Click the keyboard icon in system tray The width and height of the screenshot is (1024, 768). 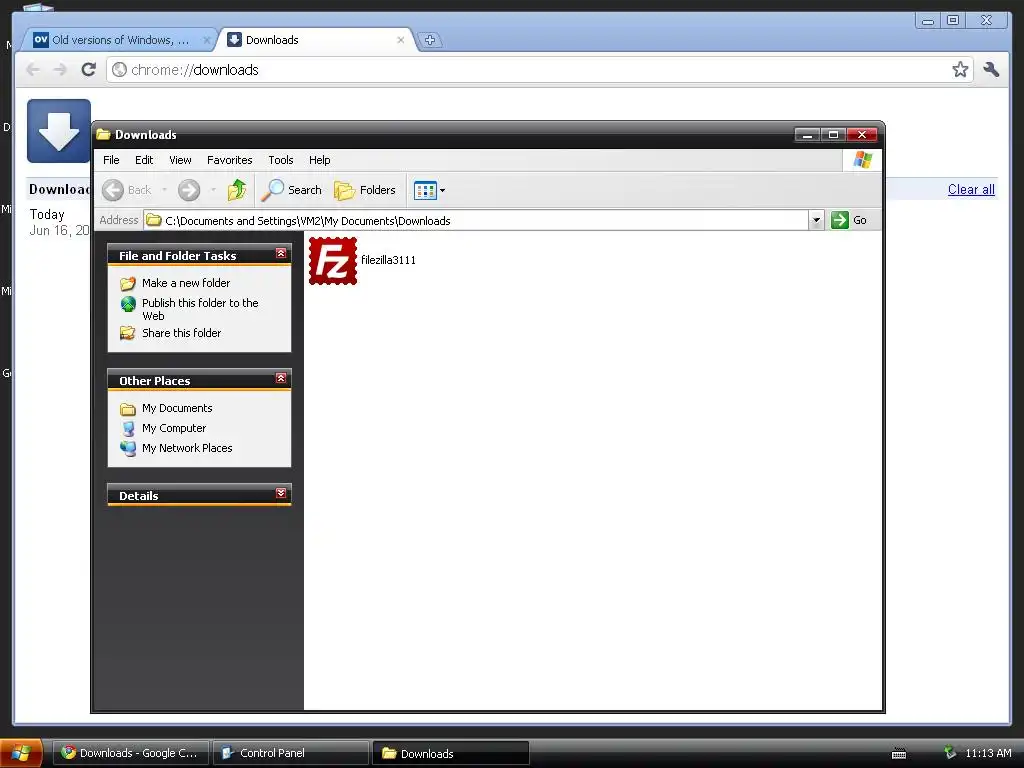899,754
